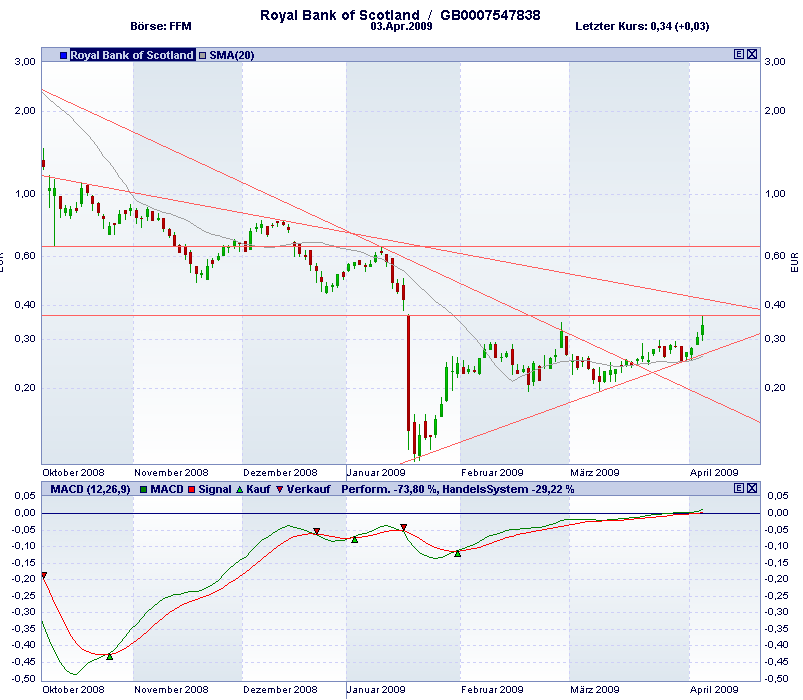Edit the MACD indicator settings with its E icon
The height and width of the screenshot is (700, 803).
point(737,489)
